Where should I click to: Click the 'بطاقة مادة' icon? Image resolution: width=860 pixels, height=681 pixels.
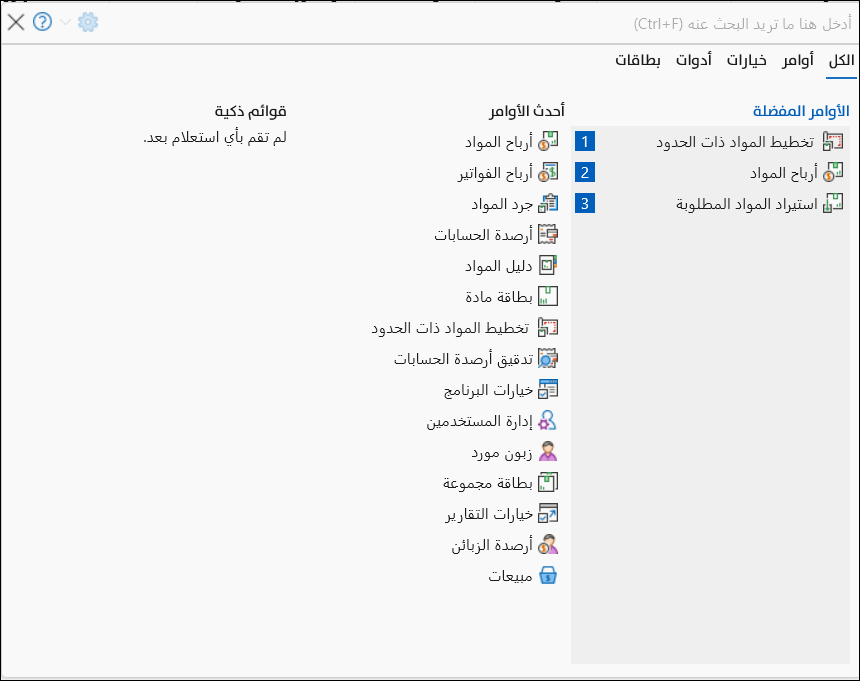click(548, 297)
